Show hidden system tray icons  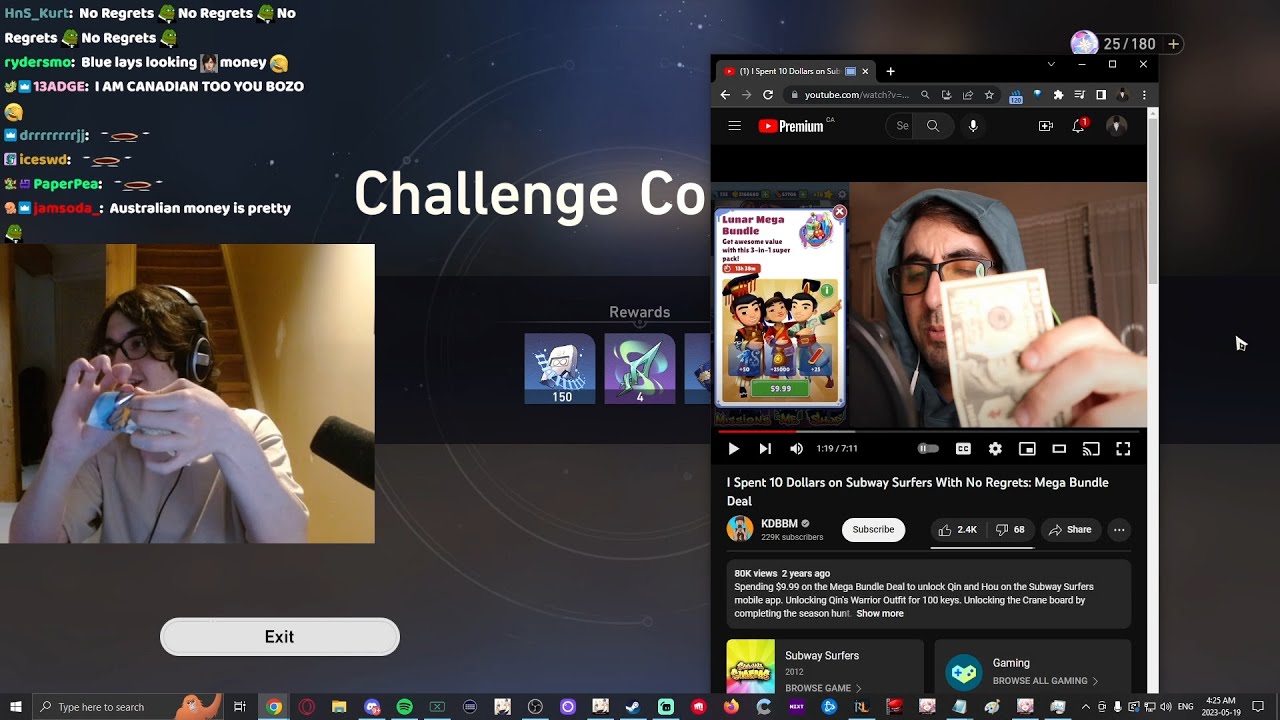pos(1086,707)
